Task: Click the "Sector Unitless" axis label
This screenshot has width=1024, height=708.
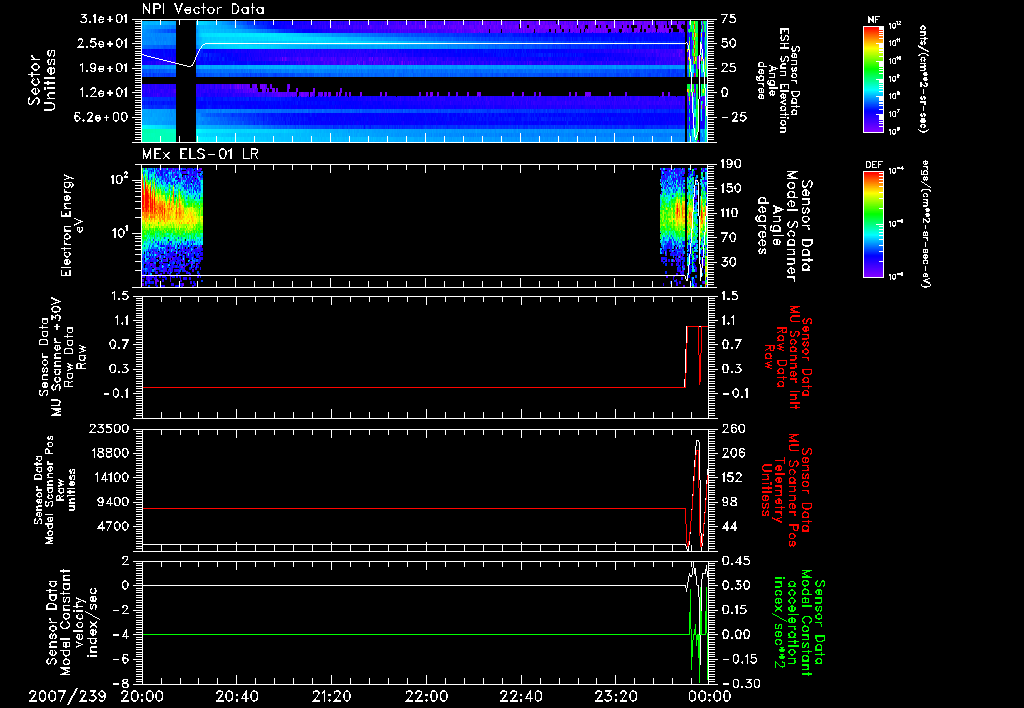Action: [42, 80]
